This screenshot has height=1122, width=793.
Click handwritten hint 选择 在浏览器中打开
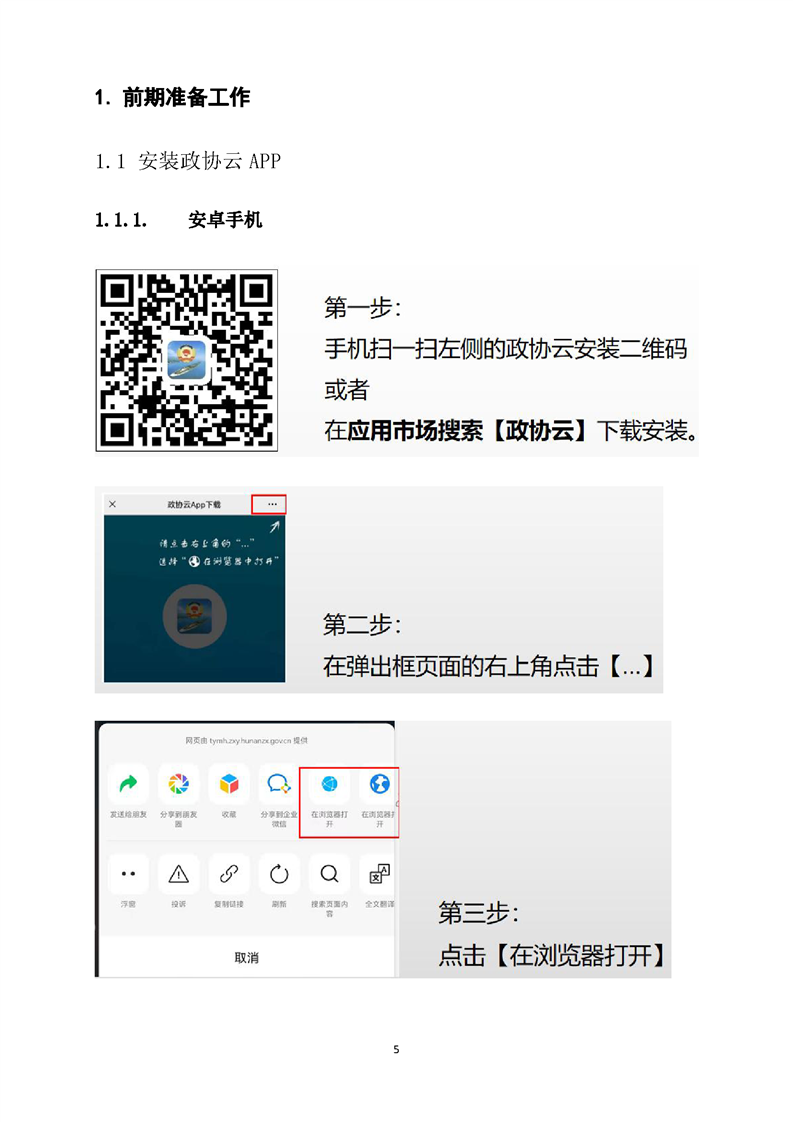(x=218, y=562)
